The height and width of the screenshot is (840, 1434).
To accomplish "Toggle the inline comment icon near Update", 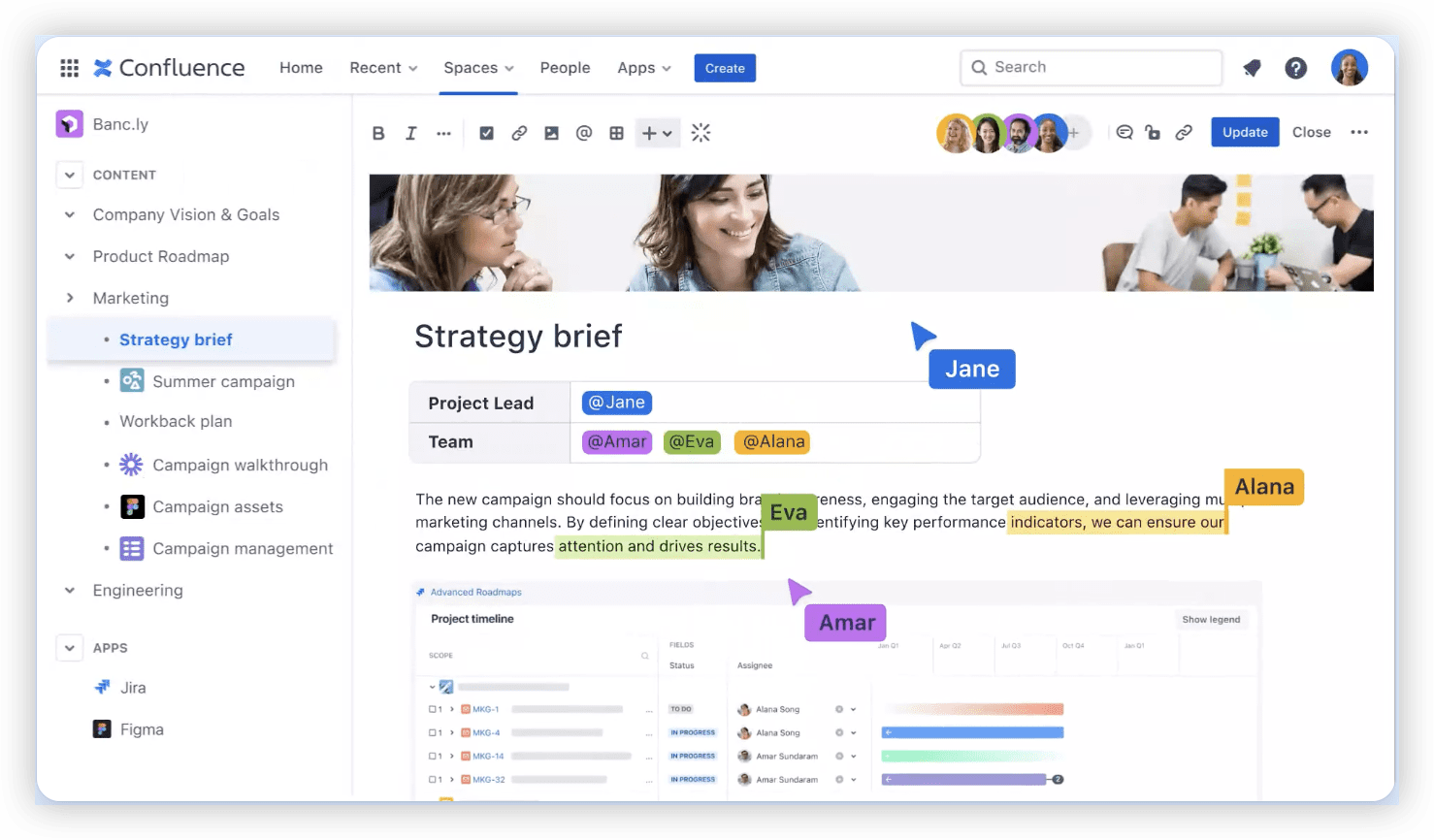I will (x=1124, y=132).
